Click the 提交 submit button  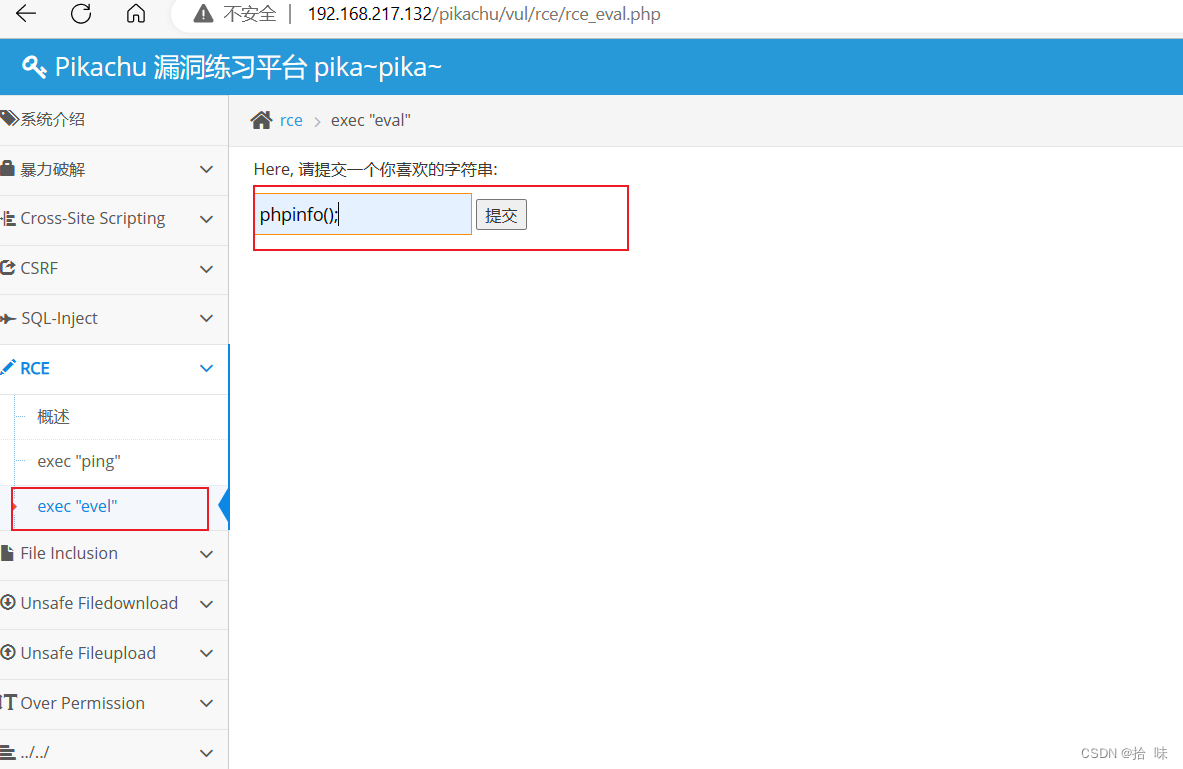[x=501, y=213]
